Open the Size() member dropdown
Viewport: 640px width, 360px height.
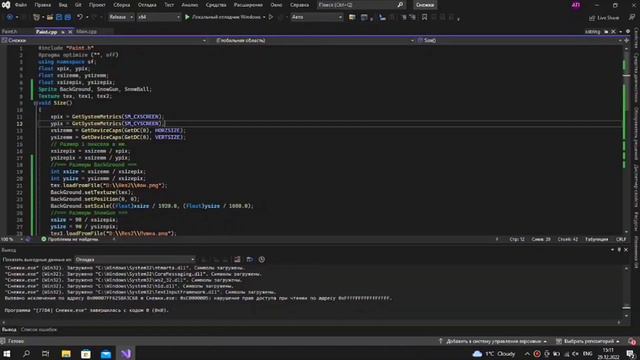(519, 40)
